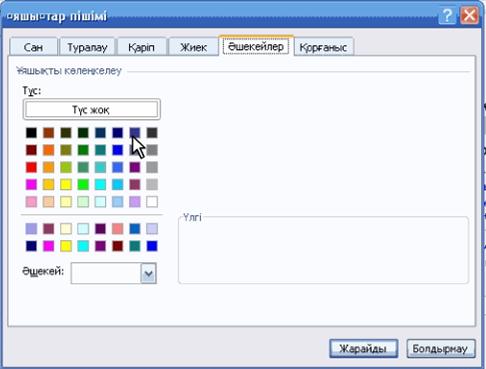Image resolution: width=486 pixels, height=369 pixels.
Task: Pick the white swatch ending fifth row
Action: (152, 202)
